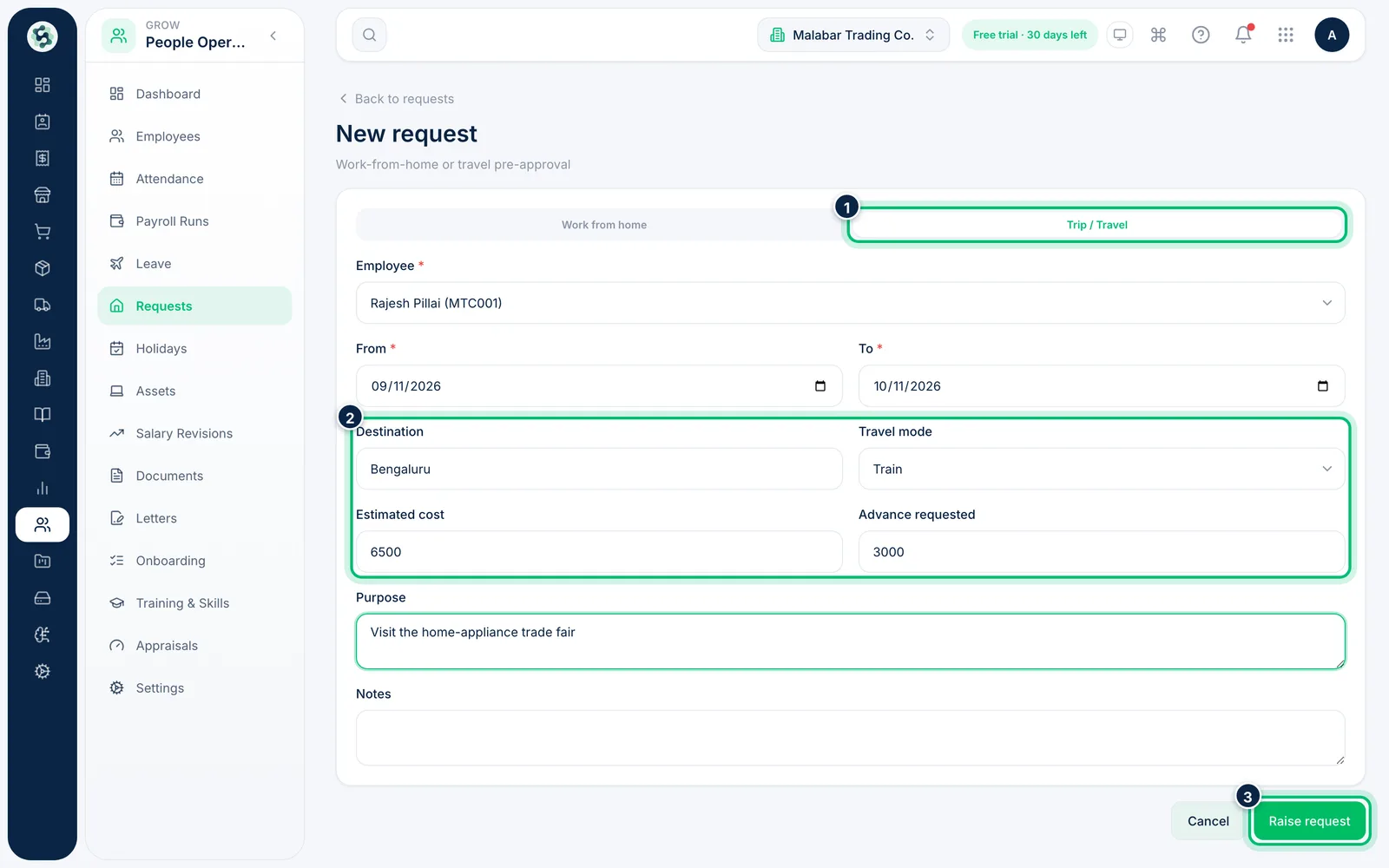Open the From date calendar picker icon

pyautogui.click(x=820, y=386)
